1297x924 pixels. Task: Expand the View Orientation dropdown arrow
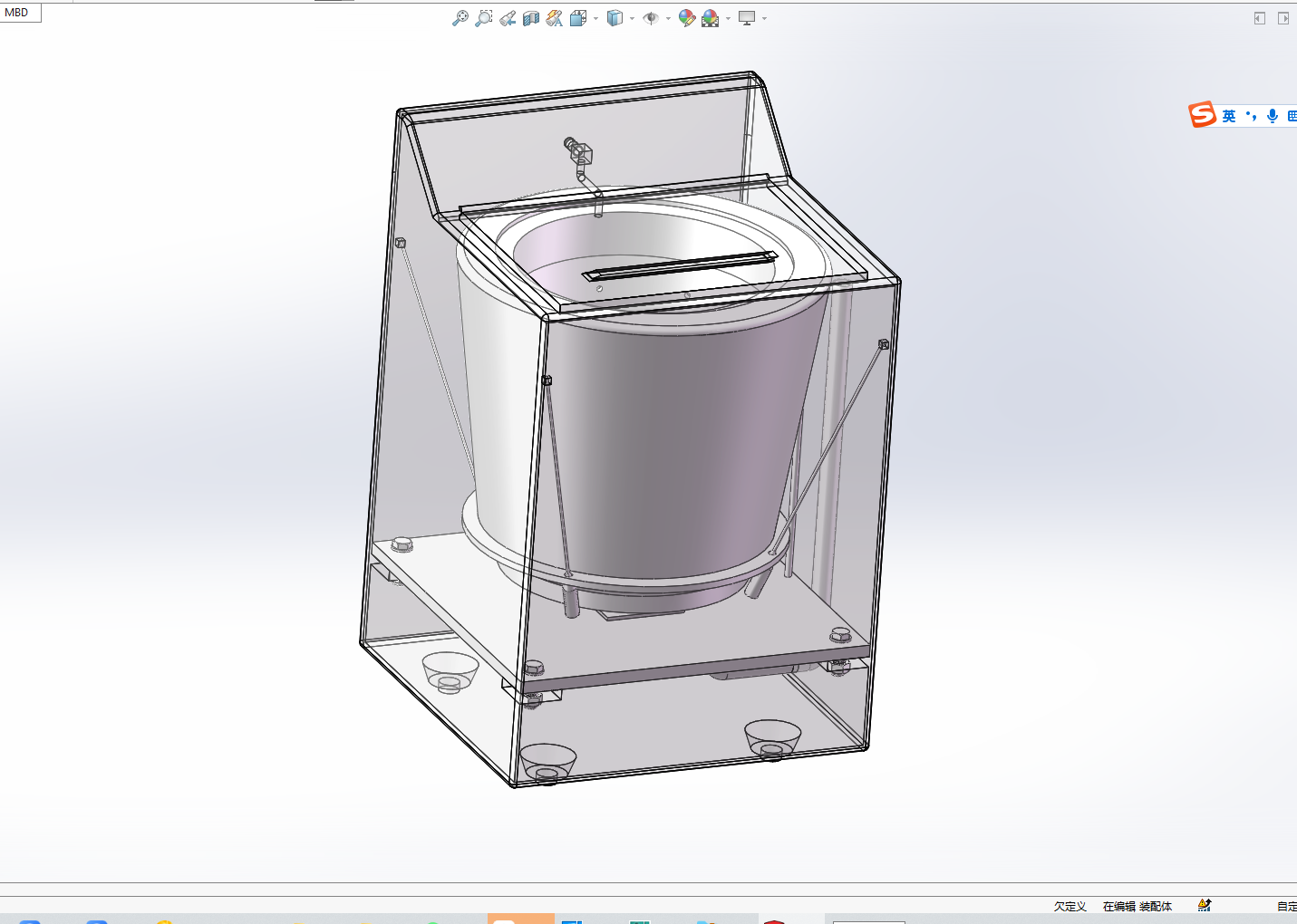click(595, 18)
